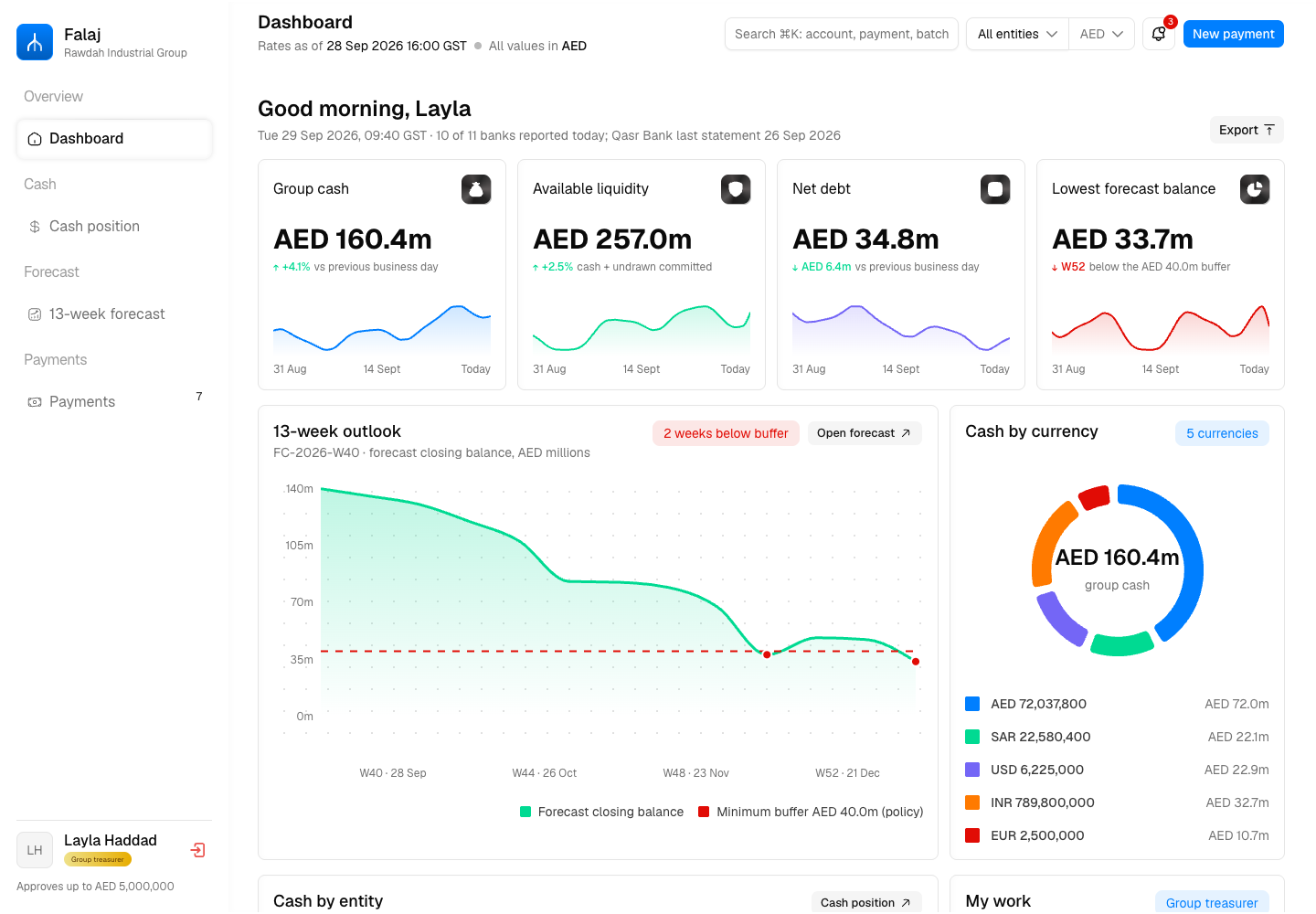
Task: Open the 13-week forecast page
Action: pyautogui.click(x=114, y=314)
